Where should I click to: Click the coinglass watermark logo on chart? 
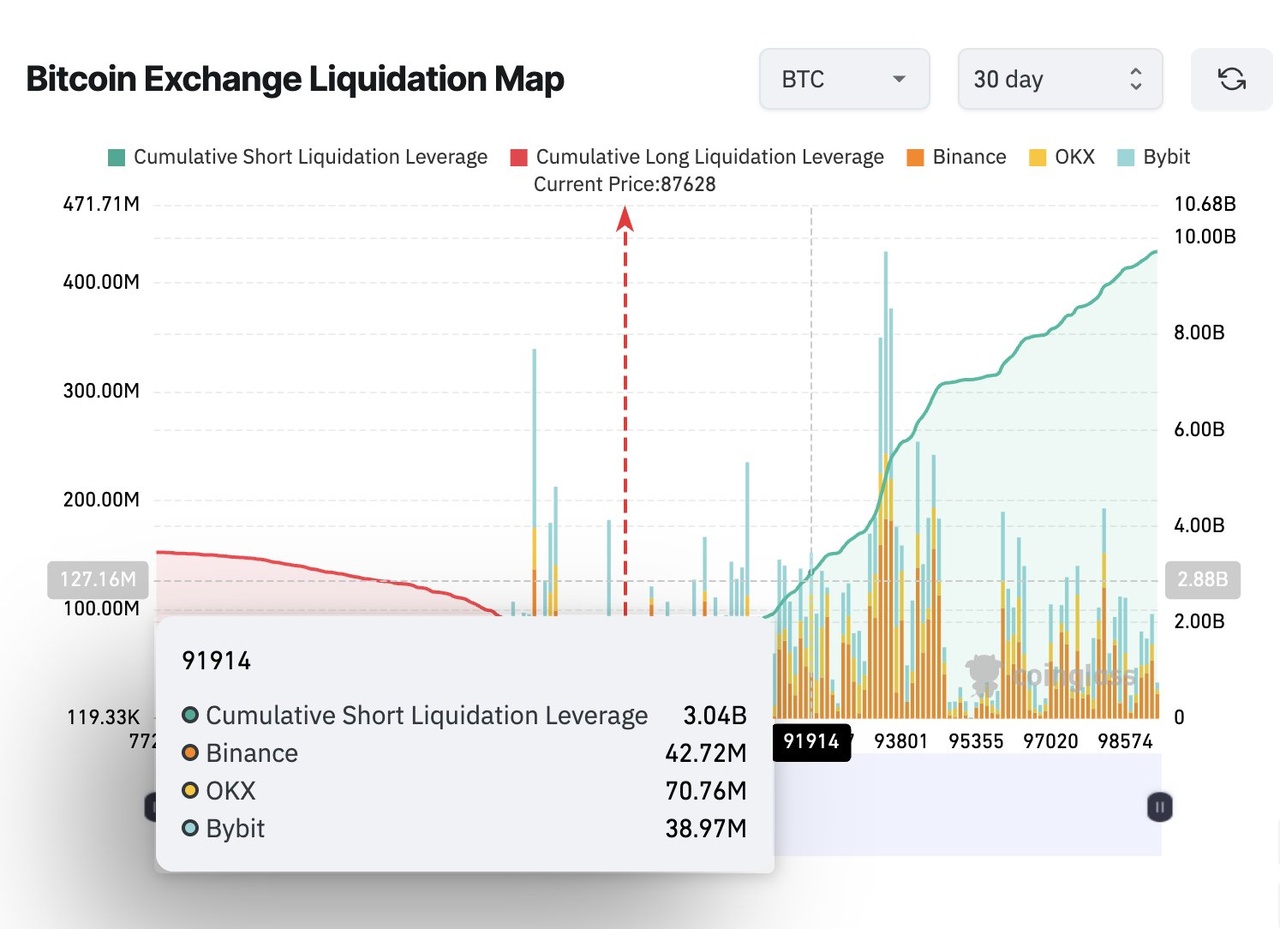(x=985, y=676)
